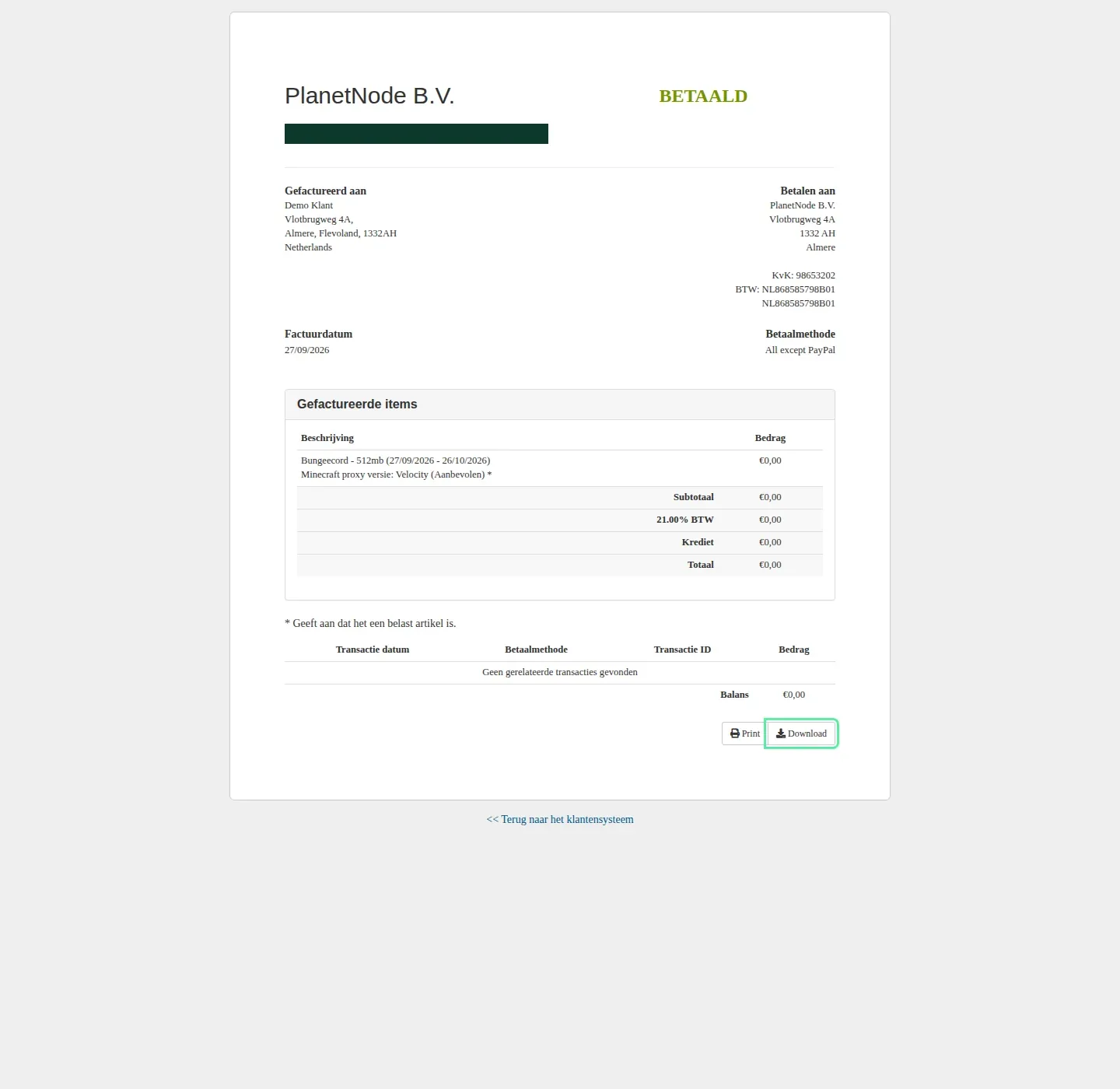Click the 21.00% BTW label

[685, 520]
